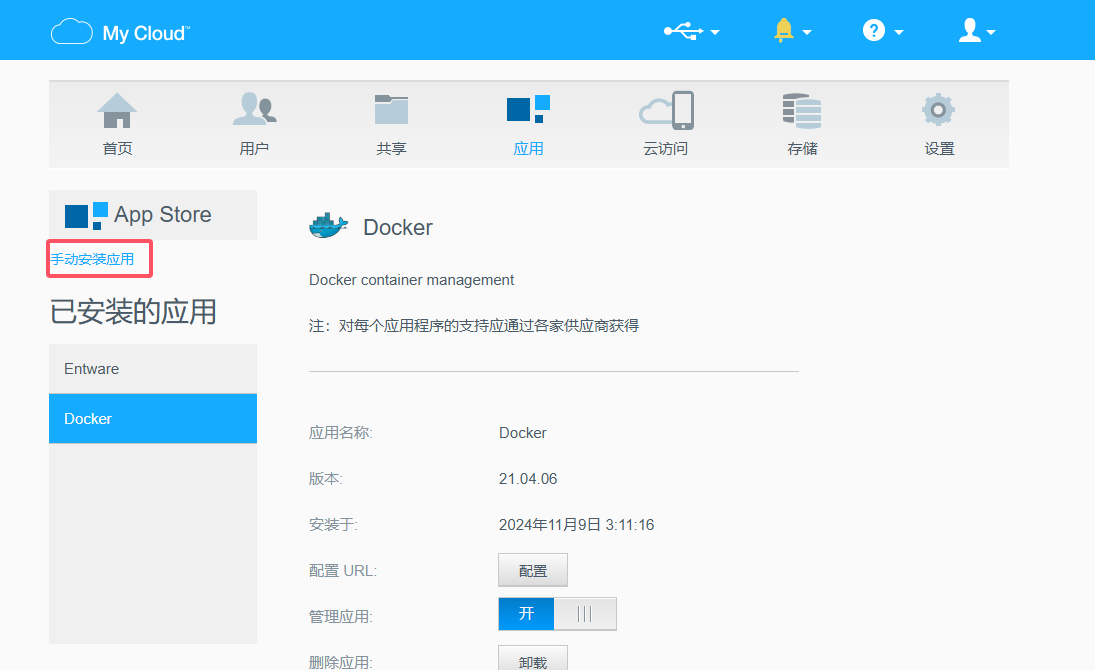This screenshot has width=1095, height=670.
Task: Open the 存储 storage icon
Action: pyautogui.click(x=802, y=110)
